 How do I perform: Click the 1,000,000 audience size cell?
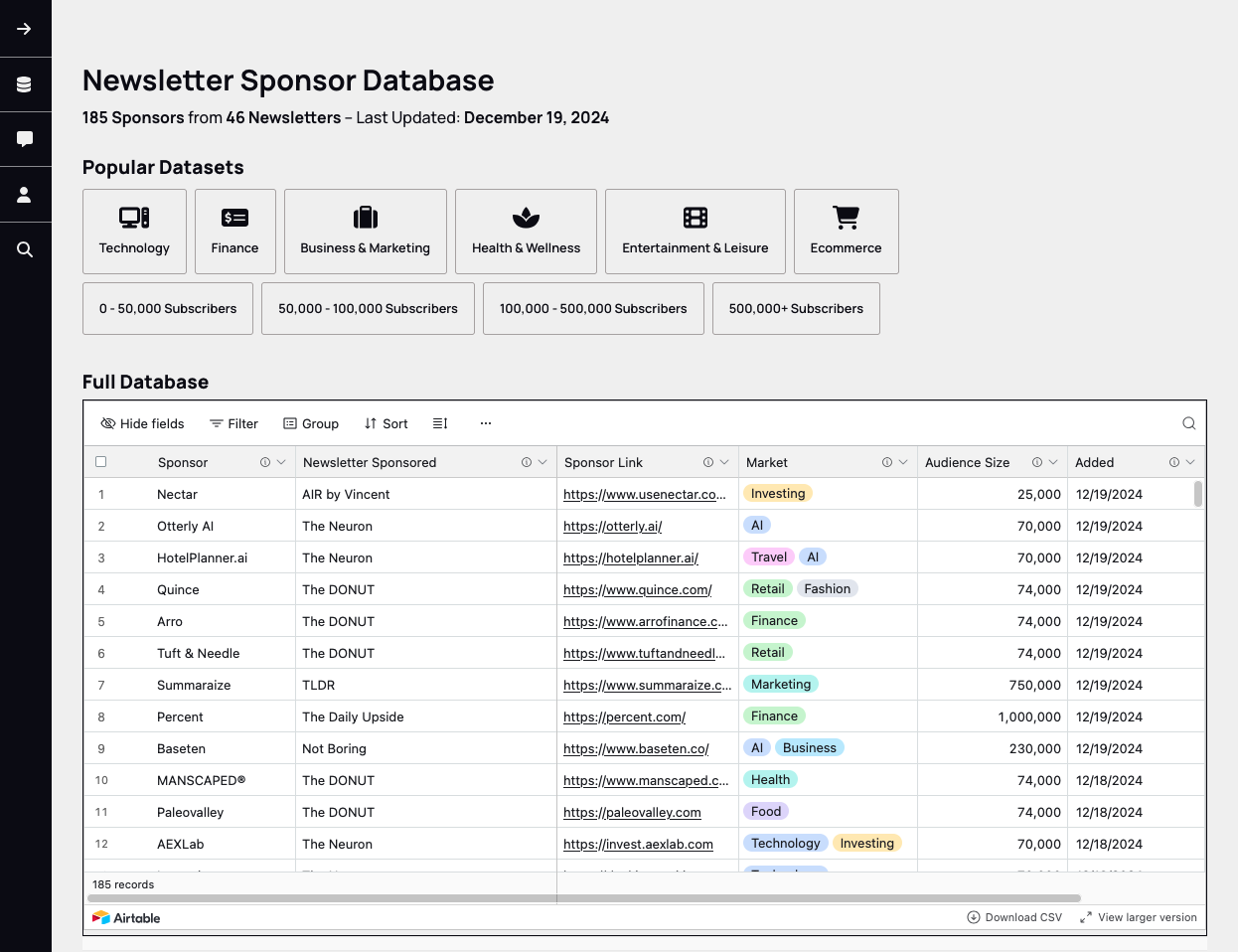993,716
